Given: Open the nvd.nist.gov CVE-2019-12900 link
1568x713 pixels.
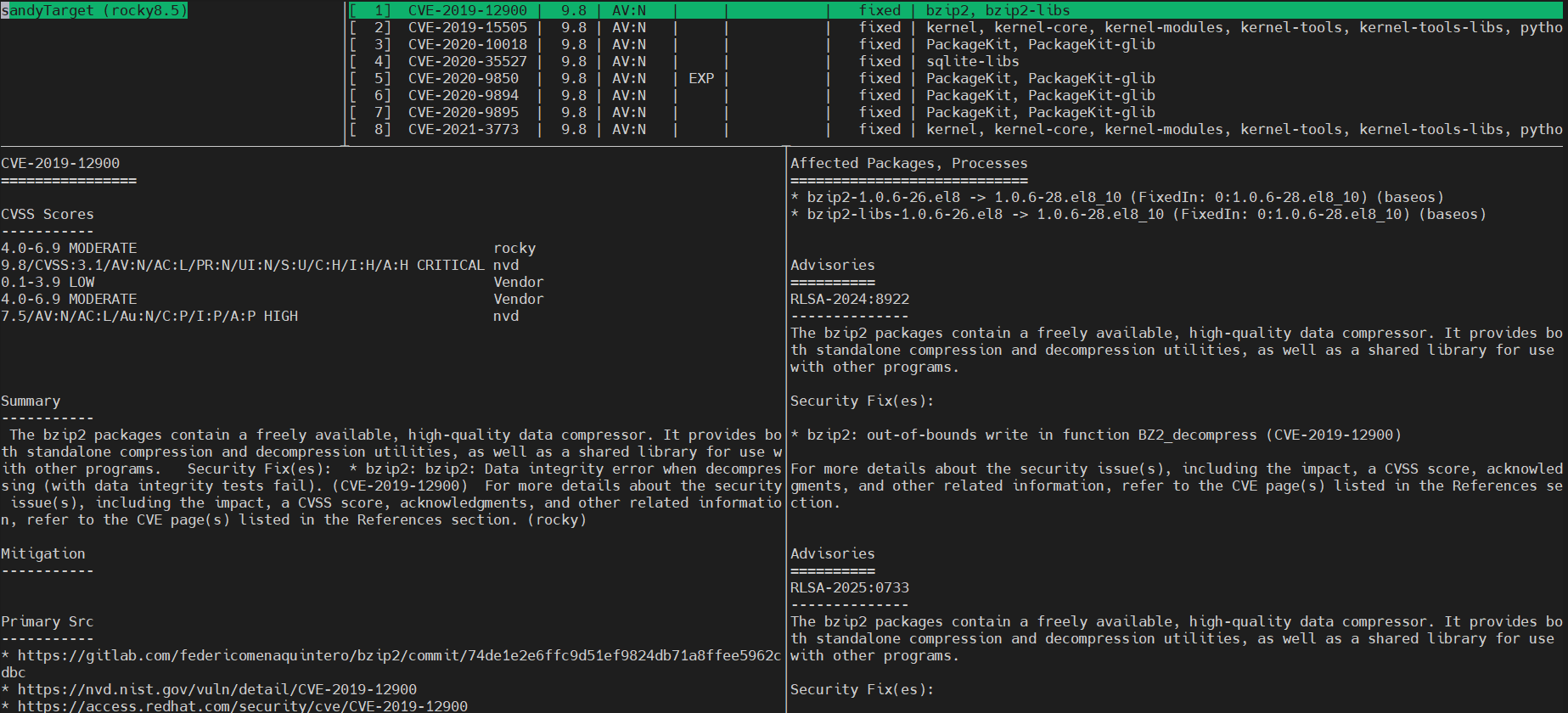Looking at the screenshot, I should tap(216, 689).
